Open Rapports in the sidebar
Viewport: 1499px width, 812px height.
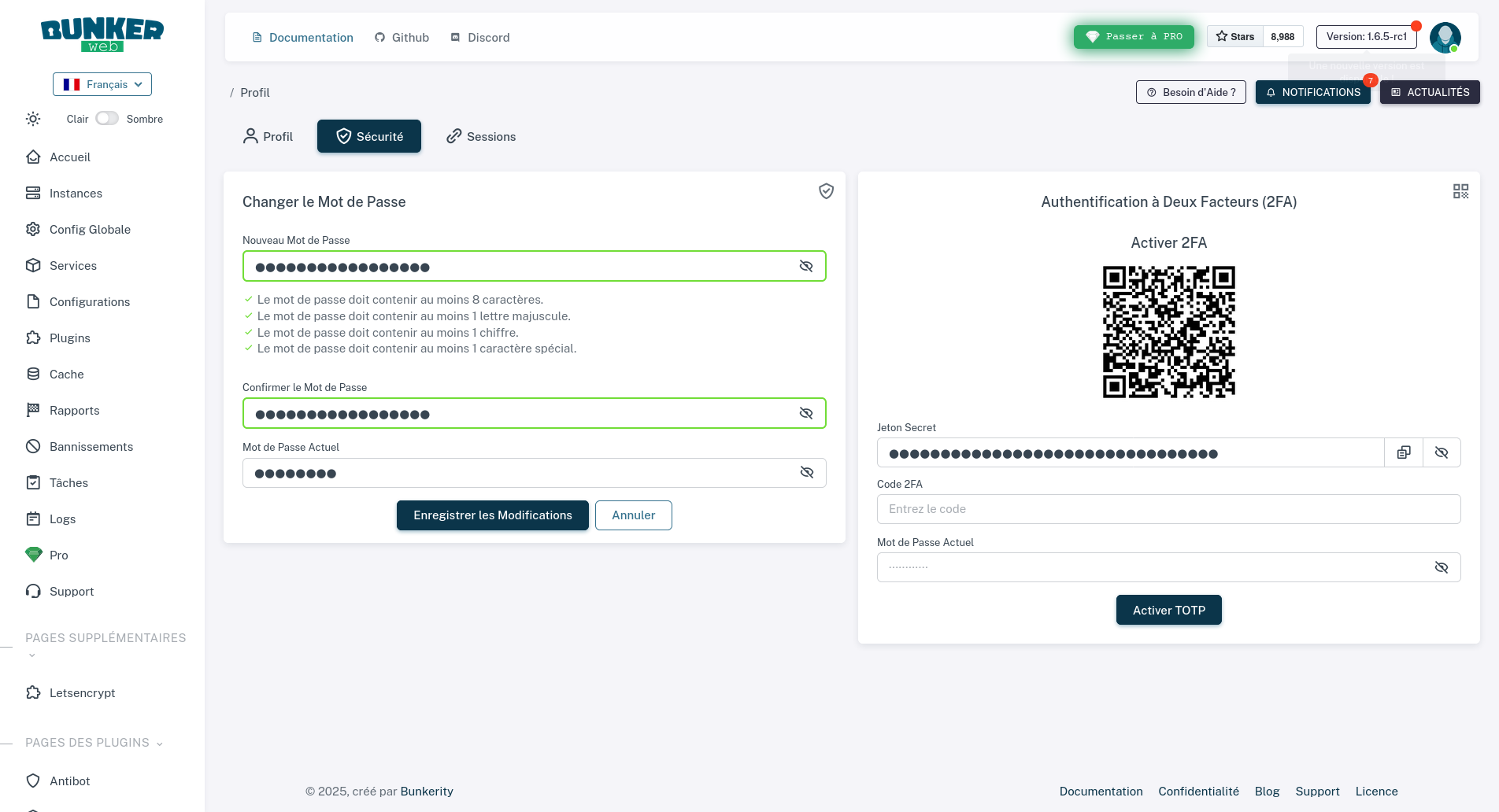click(x=74, y=410)
